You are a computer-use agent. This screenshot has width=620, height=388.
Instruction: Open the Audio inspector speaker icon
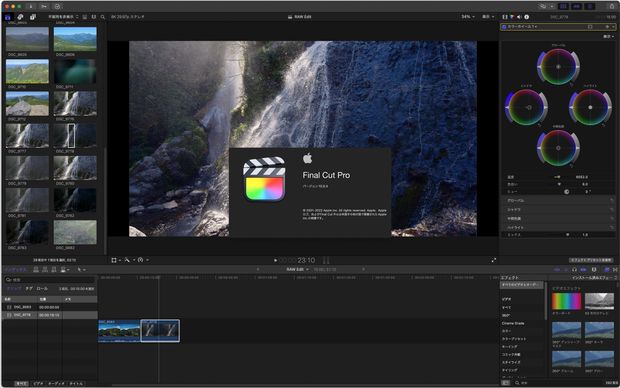[519, 17]
